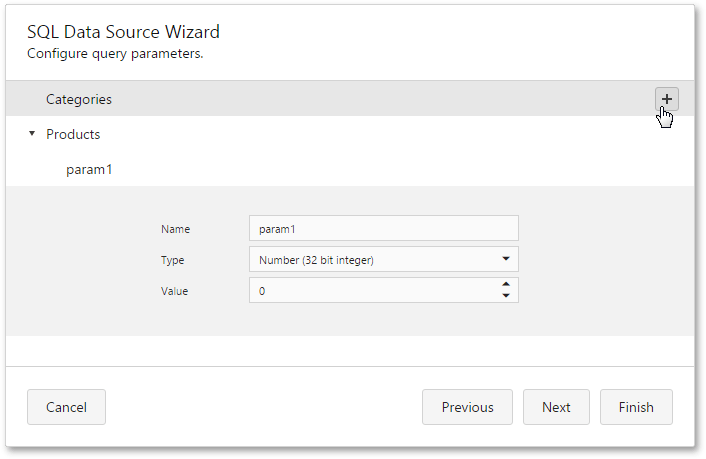The image size is (706, 459).
Task: Click the Type dropdown arrow
Action: click(x=505, y=260)
